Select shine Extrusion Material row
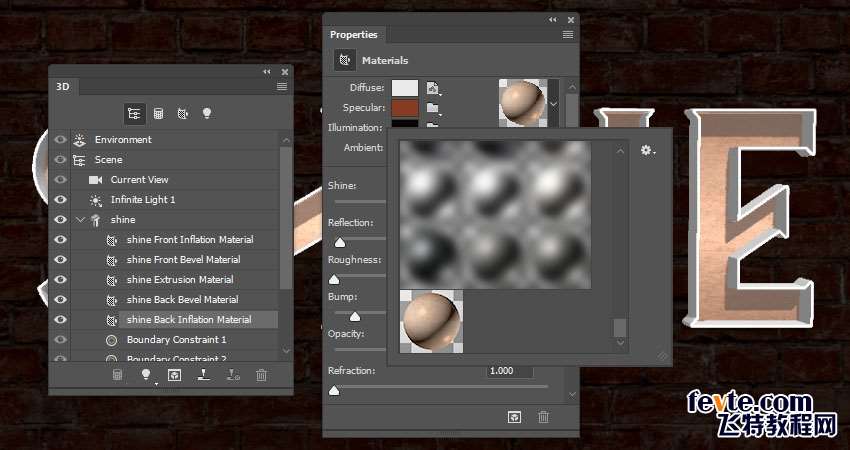 [174, 280]
